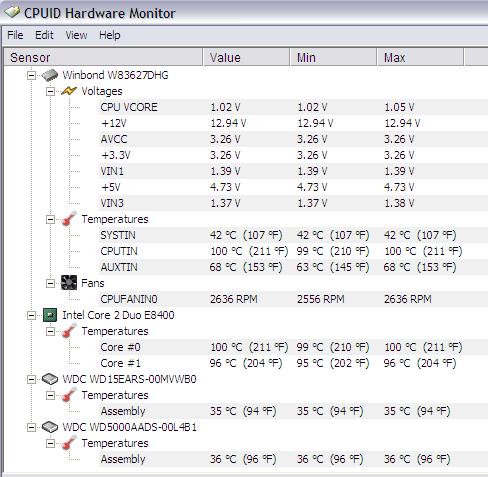
Task: Collapse the Voltages section
Action: coord(50,91)
